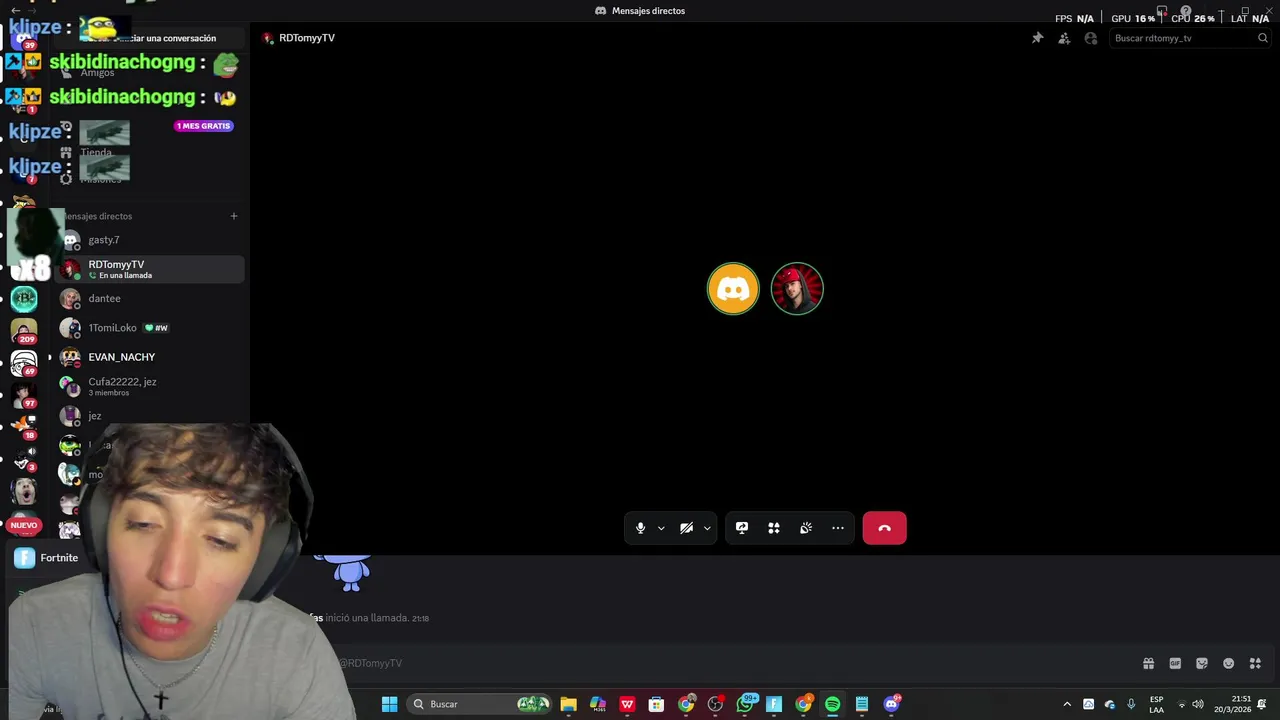Open WhatsApp from the taskbar
This screenshot has height=720, width=1280.
pos(745,704)
